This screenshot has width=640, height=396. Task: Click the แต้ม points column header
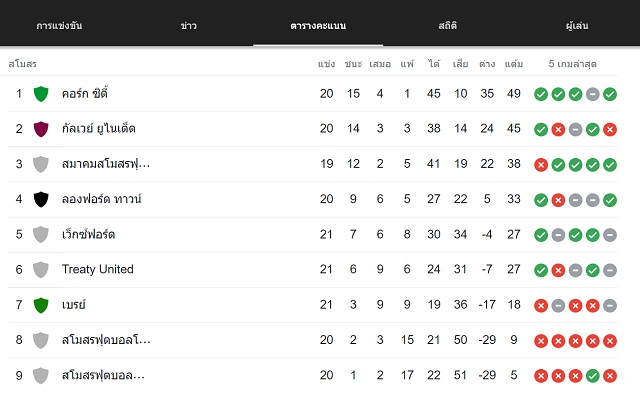pyautogui.click(x=513, y=64)
